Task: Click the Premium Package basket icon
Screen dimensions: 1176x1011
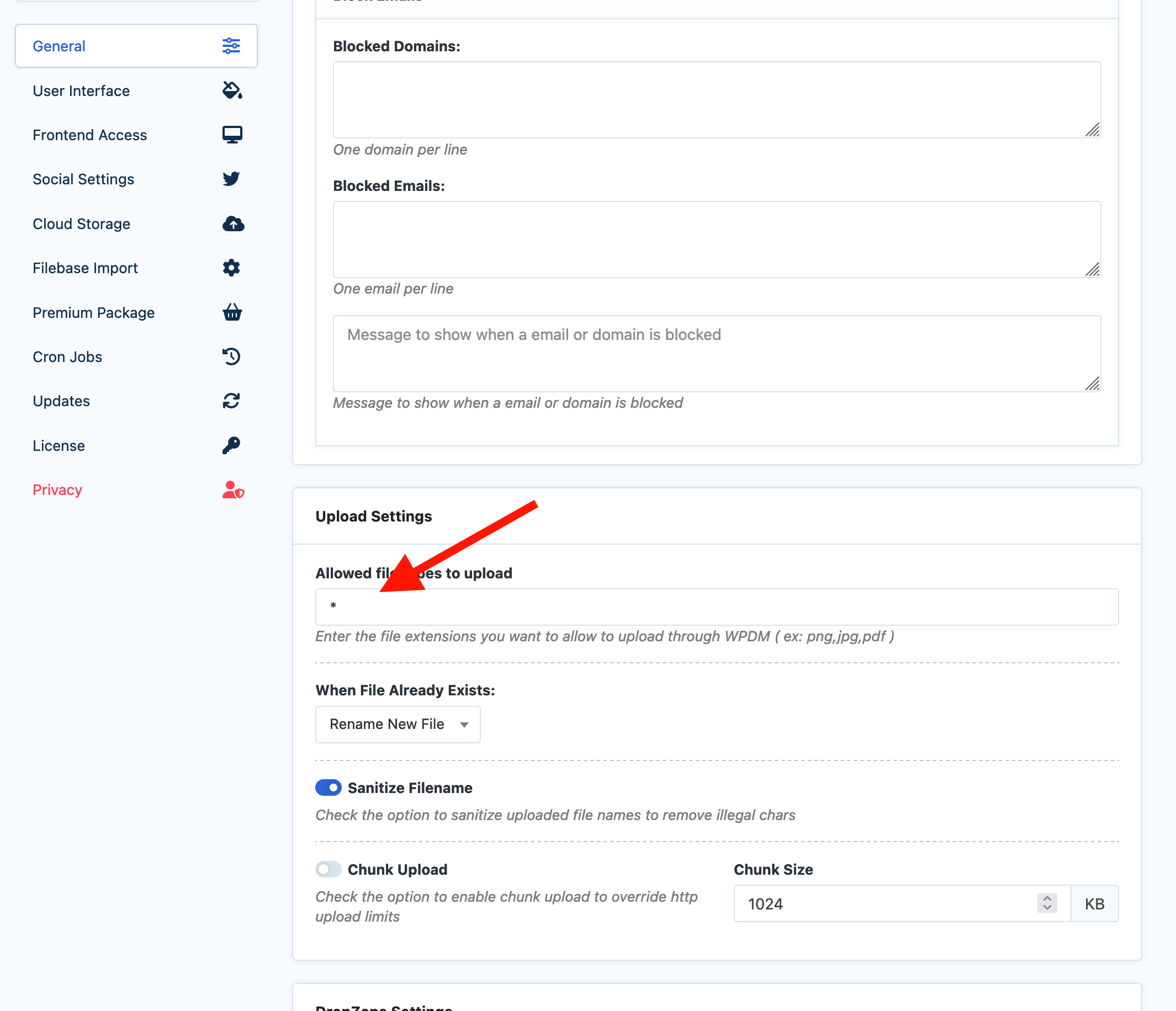Action: (x=232, y=312)
